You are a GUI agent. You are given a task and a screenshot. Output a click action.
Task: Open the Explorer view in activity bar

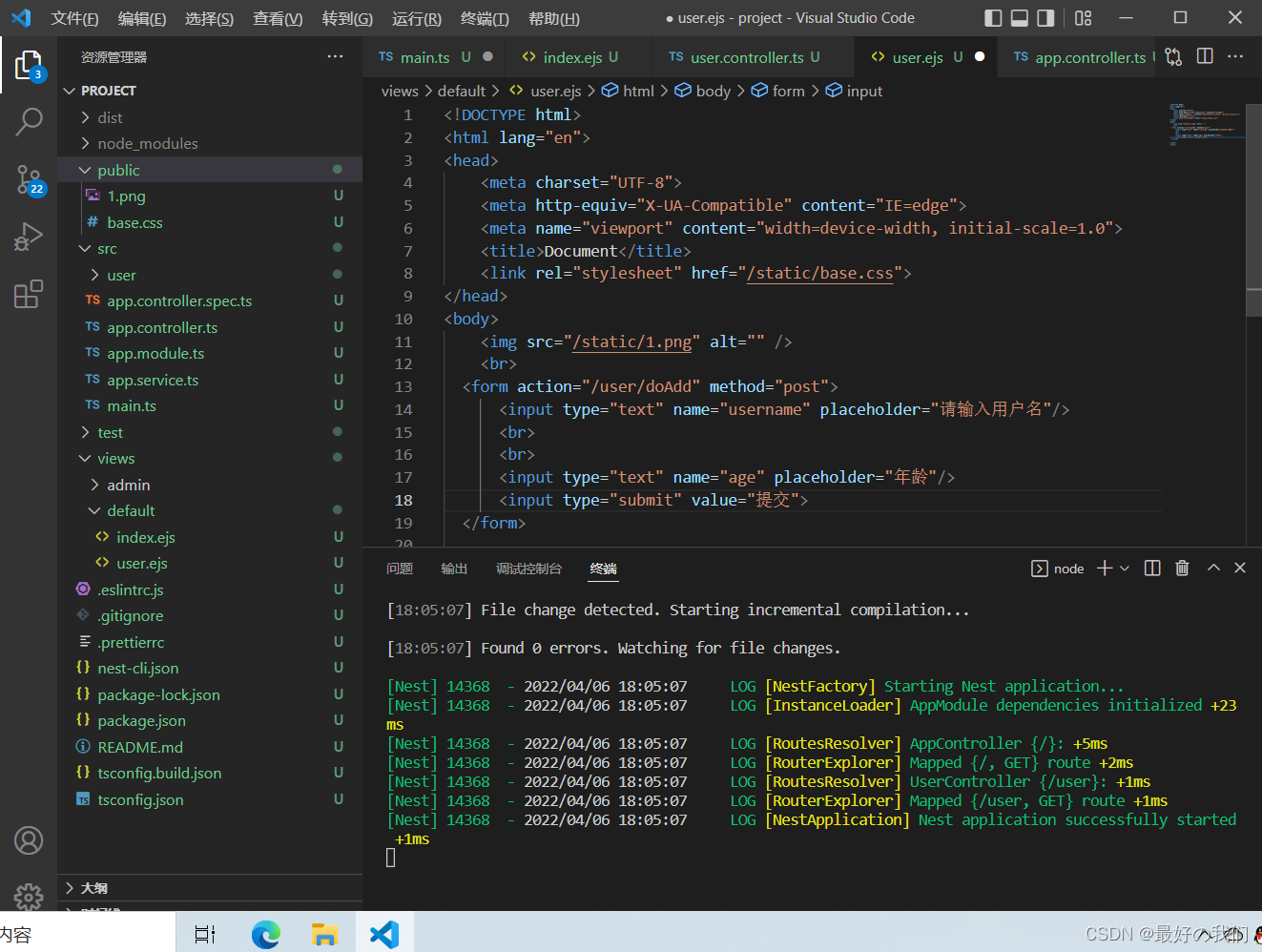click(x=29, y=65)
